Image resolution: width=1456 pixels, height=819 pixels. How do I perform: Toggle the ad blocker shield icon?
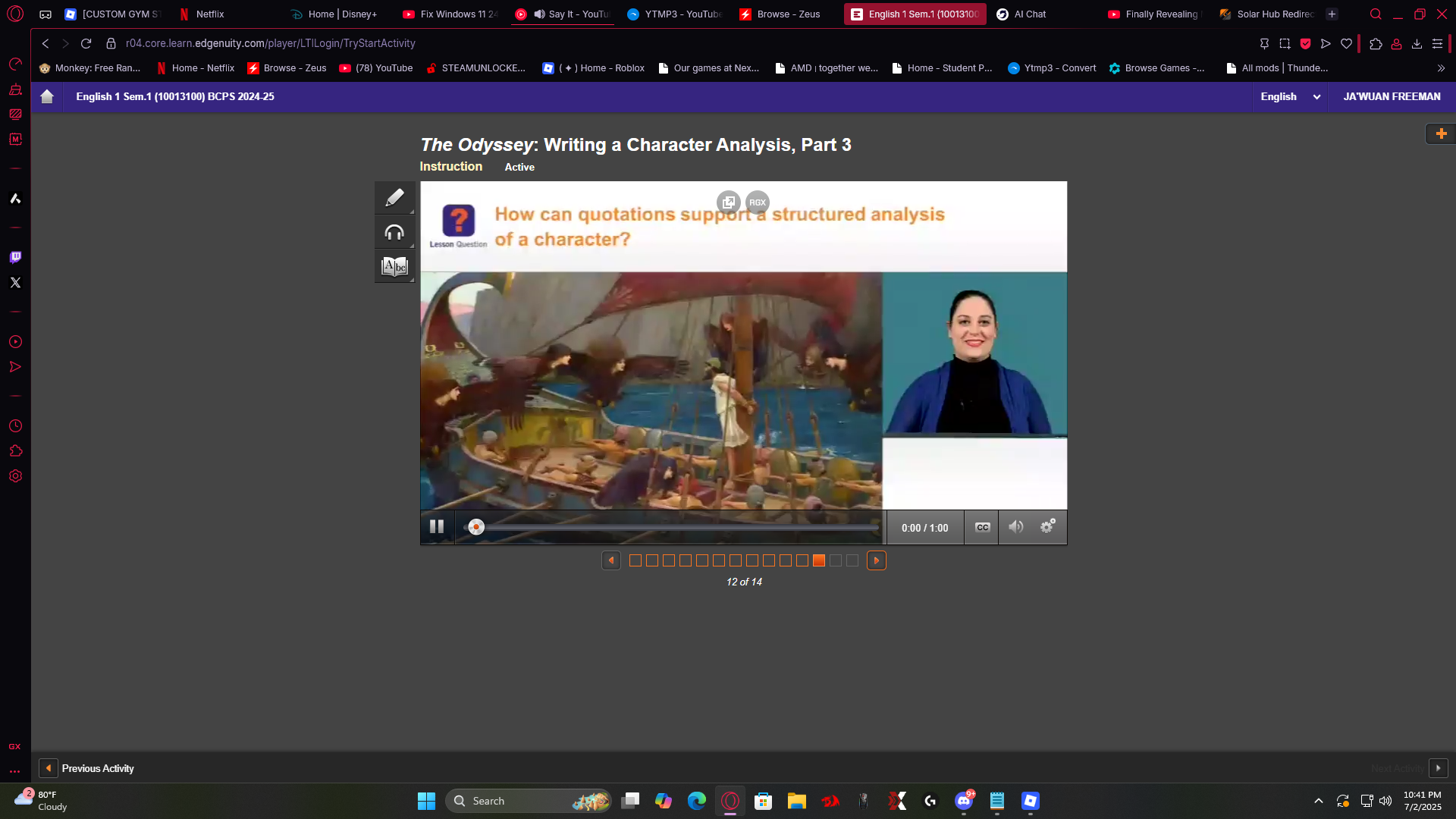[1305, 43]
